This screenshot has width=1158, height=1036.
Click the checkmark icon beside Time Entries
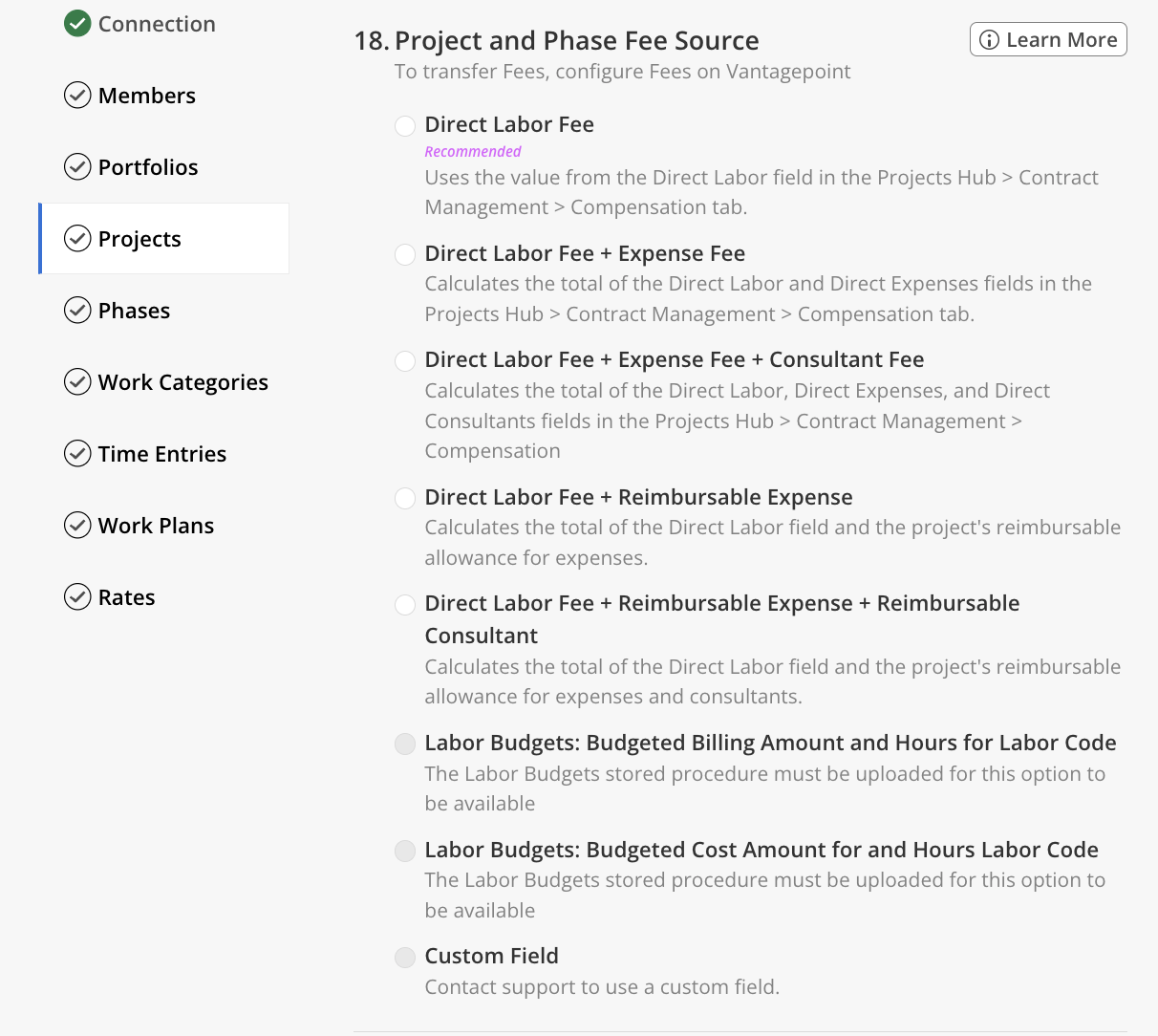(77, 454)
